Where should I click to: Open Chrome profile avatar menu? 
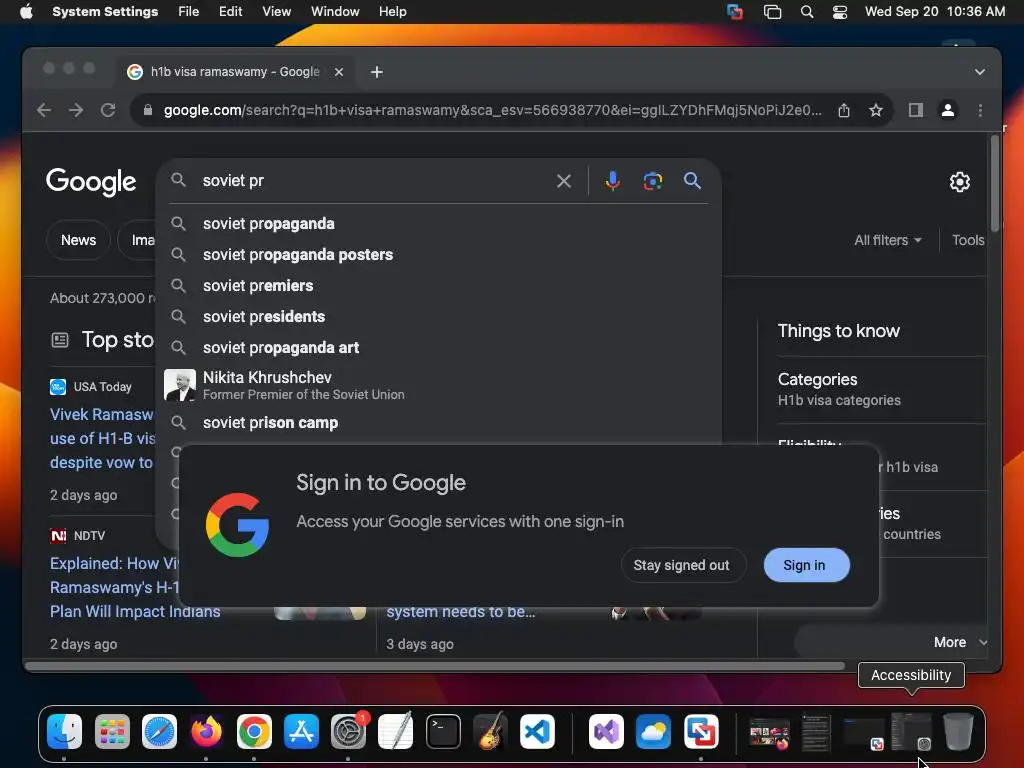point(948,110)
